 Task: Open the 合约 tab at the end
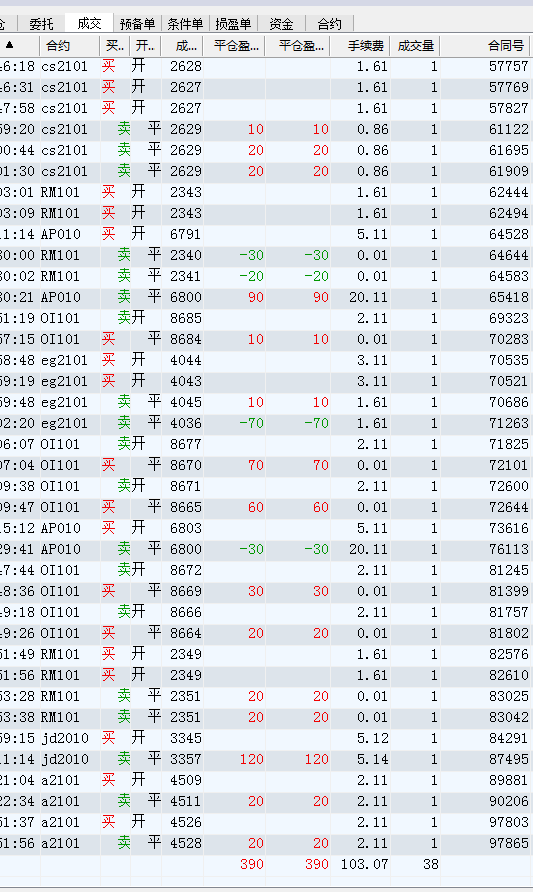click(329, 24)
